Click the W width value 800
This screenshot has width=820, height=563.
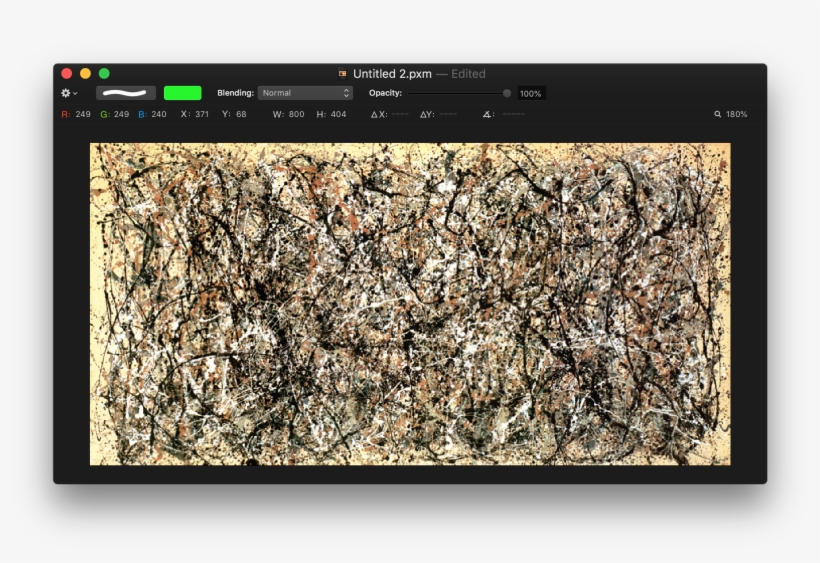coord(296,114)
